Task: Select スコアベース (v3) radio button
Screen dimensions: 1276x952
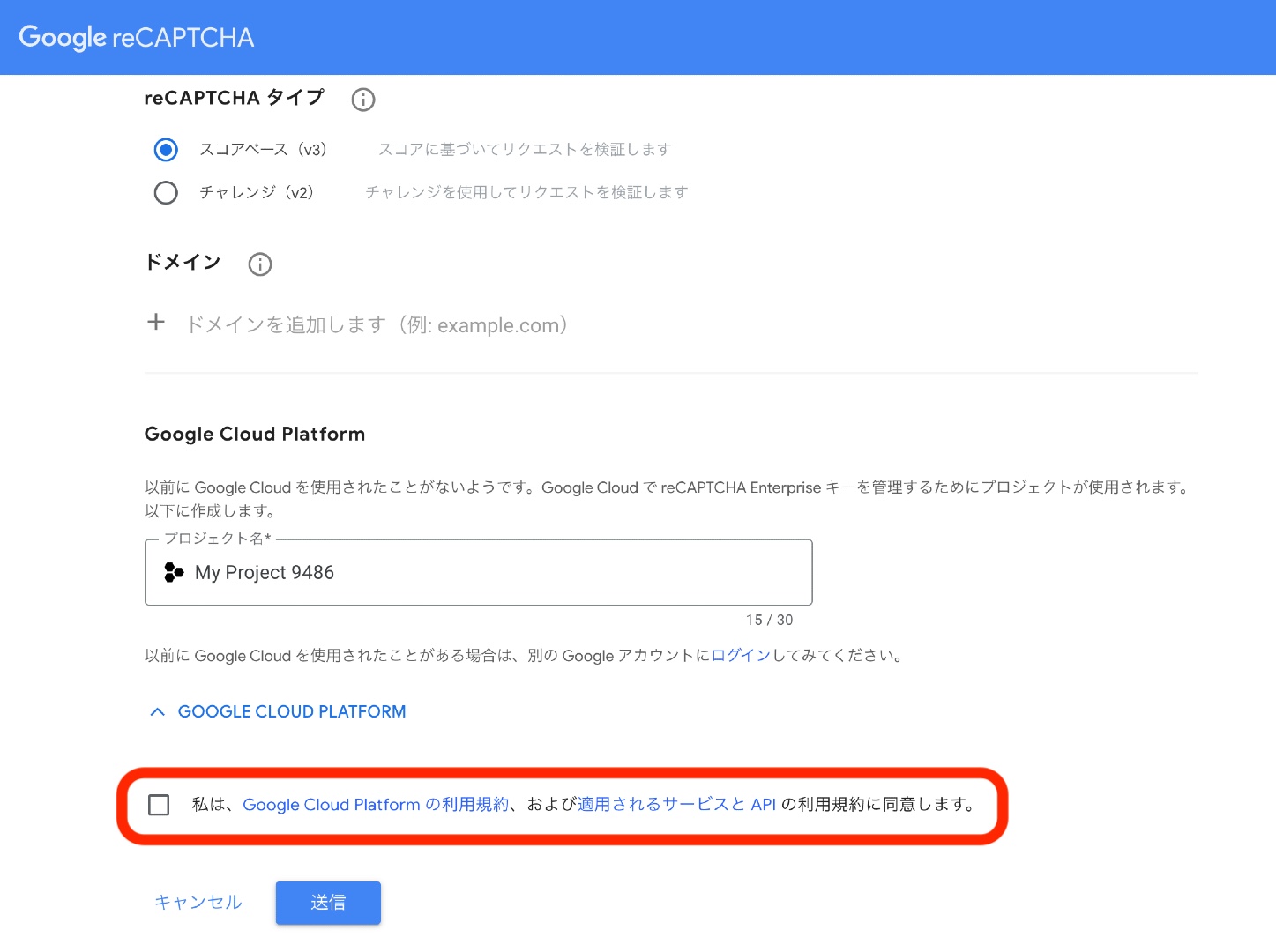Action: [166, 150]
